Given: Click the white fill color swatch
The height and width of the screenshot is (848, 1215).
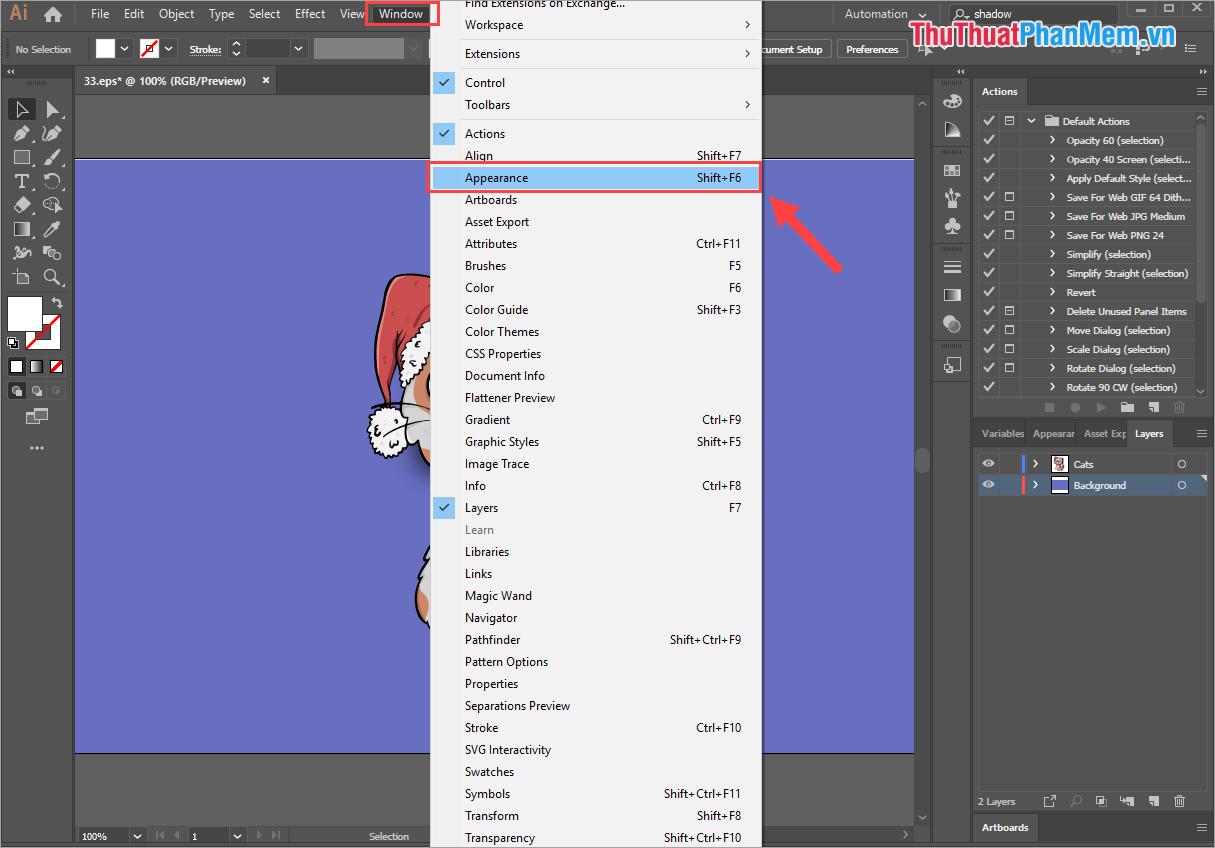Looking at the screenshot, I should click(x=26, y=315).
